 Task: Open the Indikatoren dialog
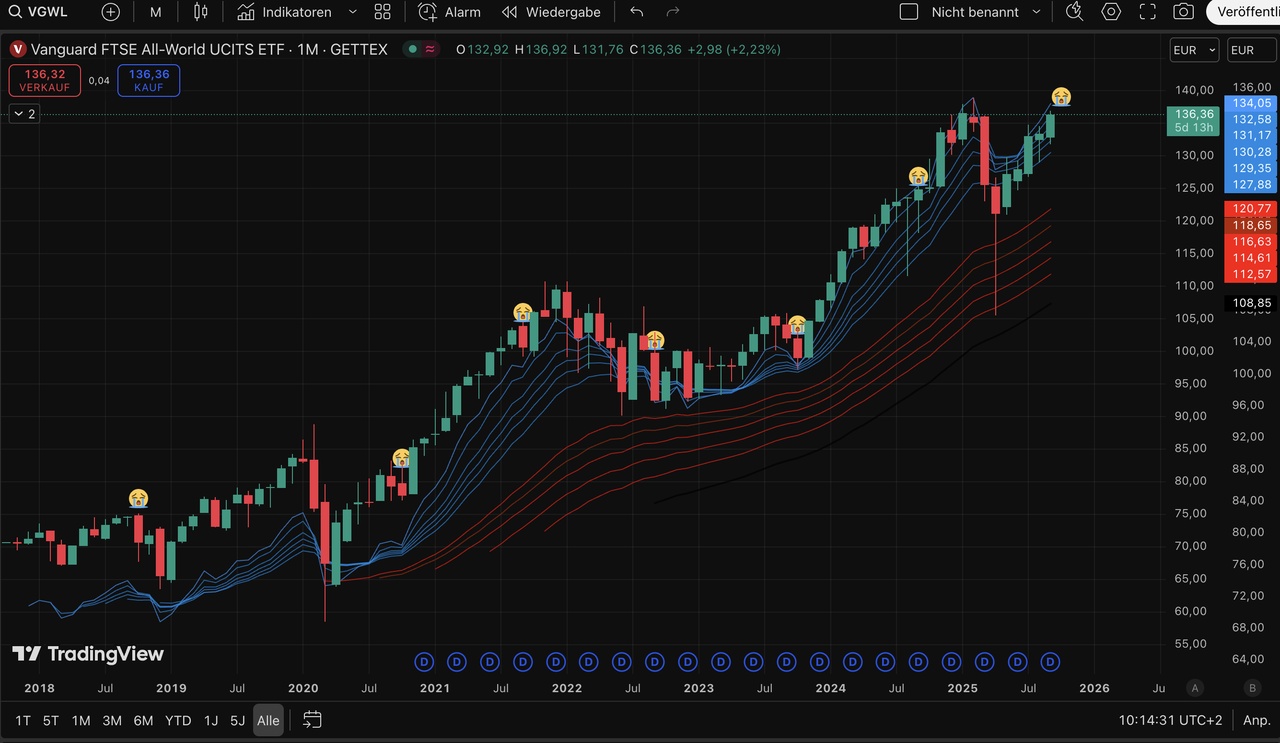[284, 12]
